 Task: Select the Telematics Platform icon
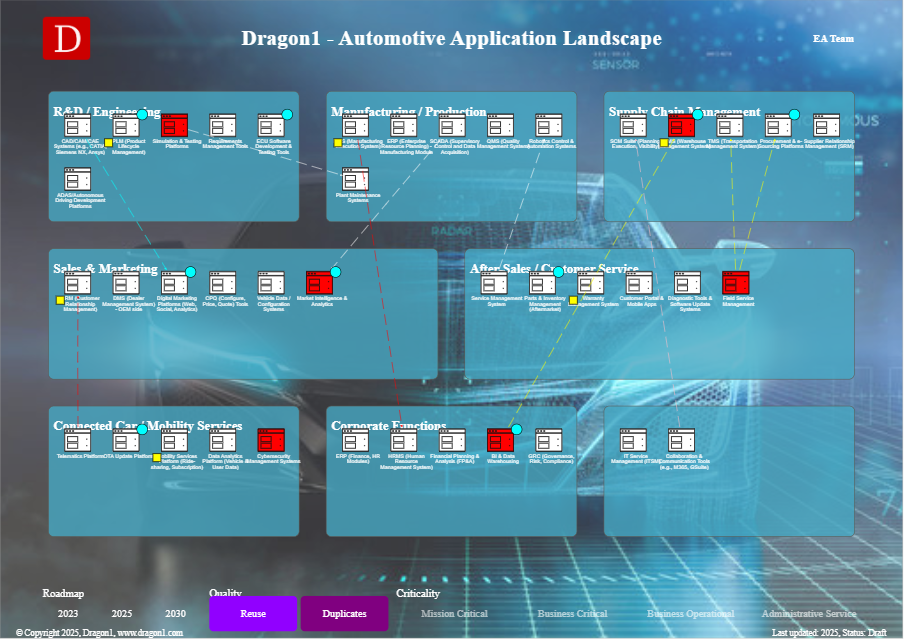(x=78, y=440)
